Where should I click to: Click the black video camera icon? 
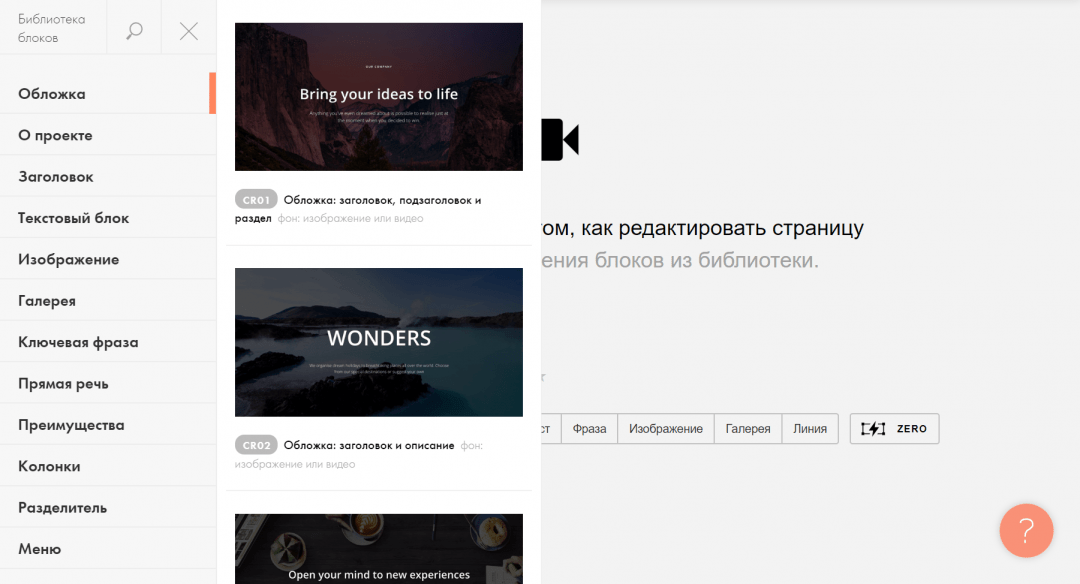pyautogui.click(x=560, y=140)
